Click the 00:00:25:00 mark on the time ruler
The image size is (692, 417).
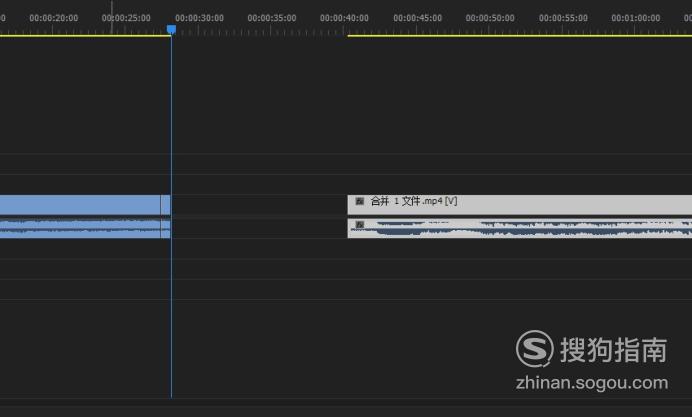click(x=126, y=18)
